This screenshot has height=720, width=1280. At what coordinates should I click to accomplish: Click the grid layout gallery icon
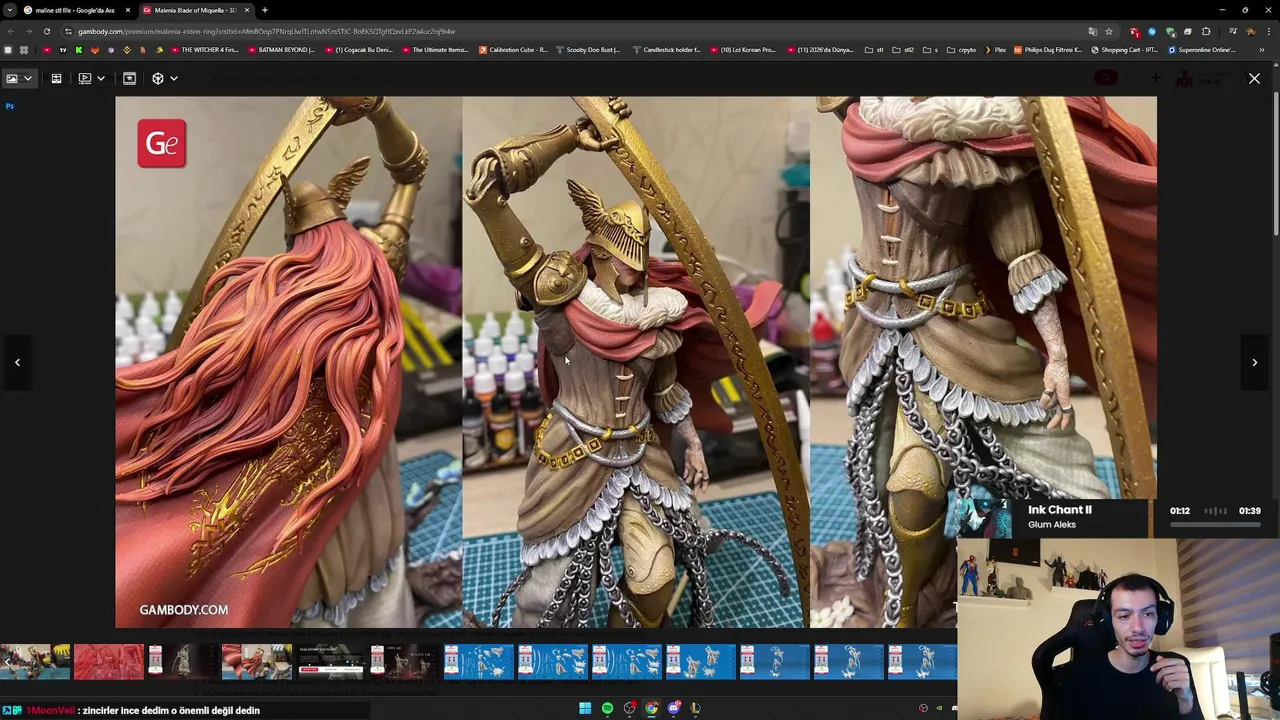[x=56, y=78]
